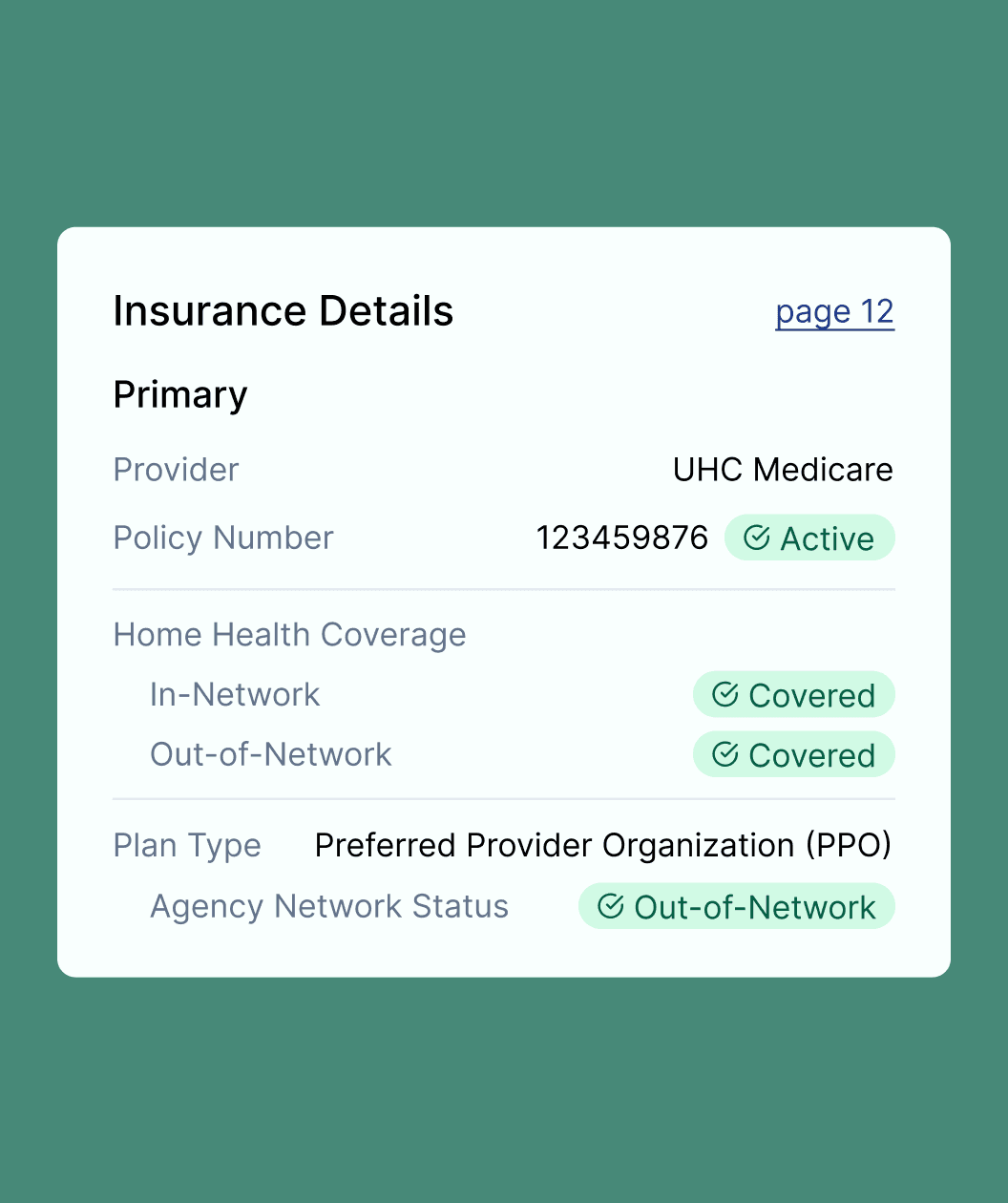Select the Primary insurance tab heading
Screen dimensions: 1008x1203
179,394
